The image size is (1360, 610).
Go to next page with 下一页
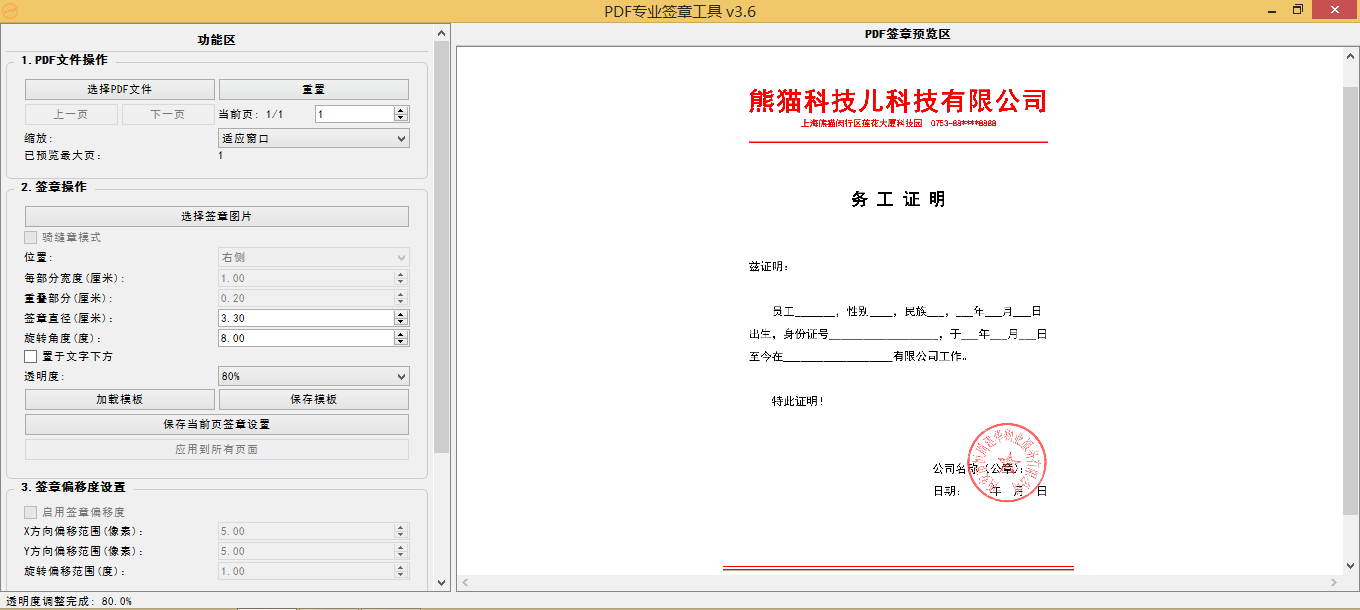pos(168,114)
